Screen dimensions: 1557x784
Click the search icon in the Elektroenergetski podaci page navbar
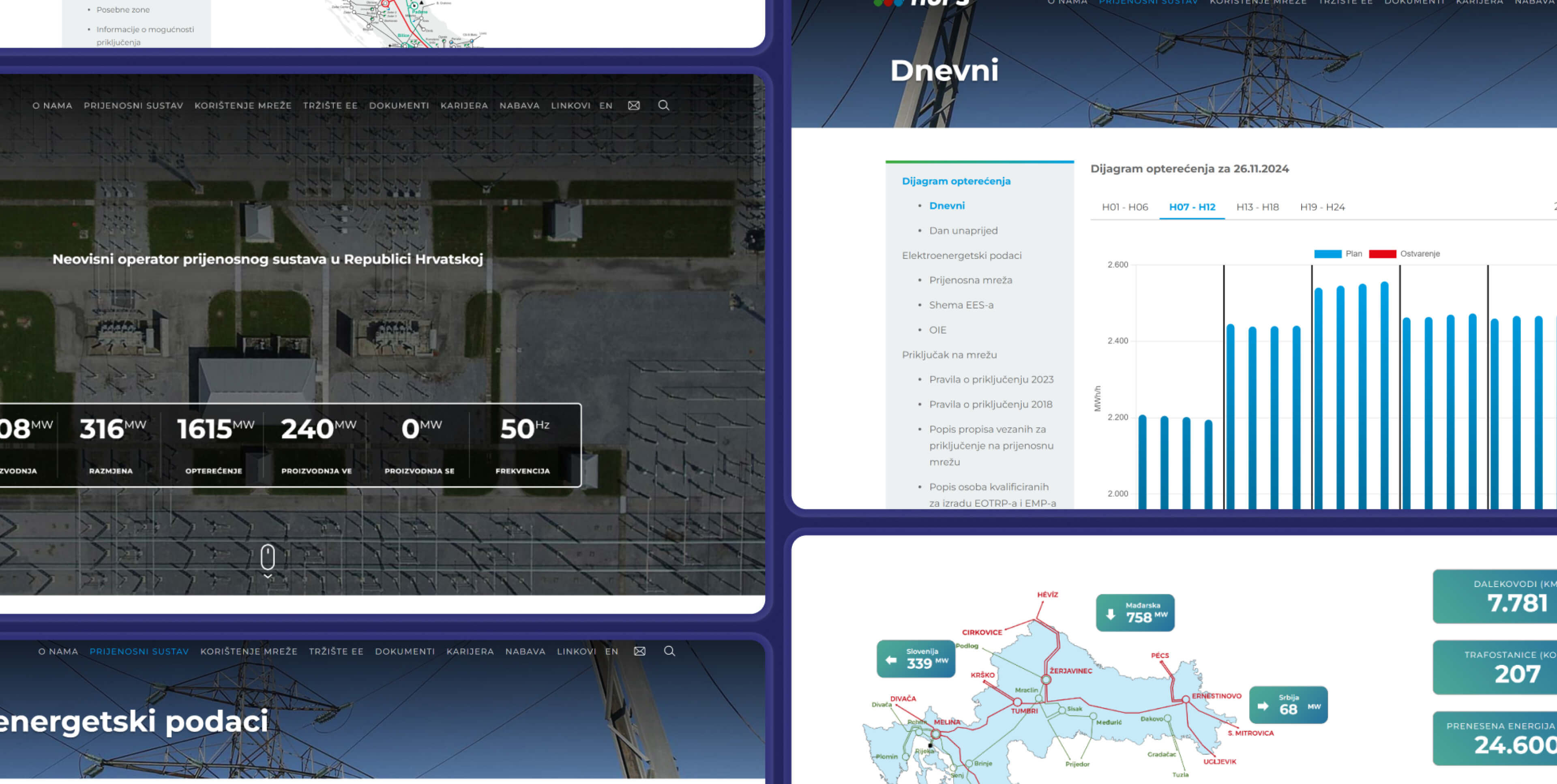(x=670, y=651)
